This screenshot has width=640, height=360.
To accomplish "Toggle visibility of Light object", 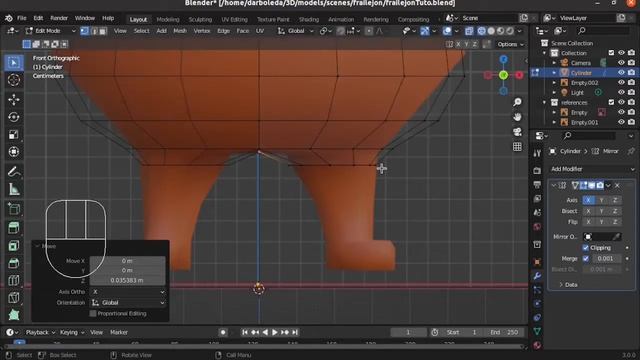I will click(x=621, y=93).
